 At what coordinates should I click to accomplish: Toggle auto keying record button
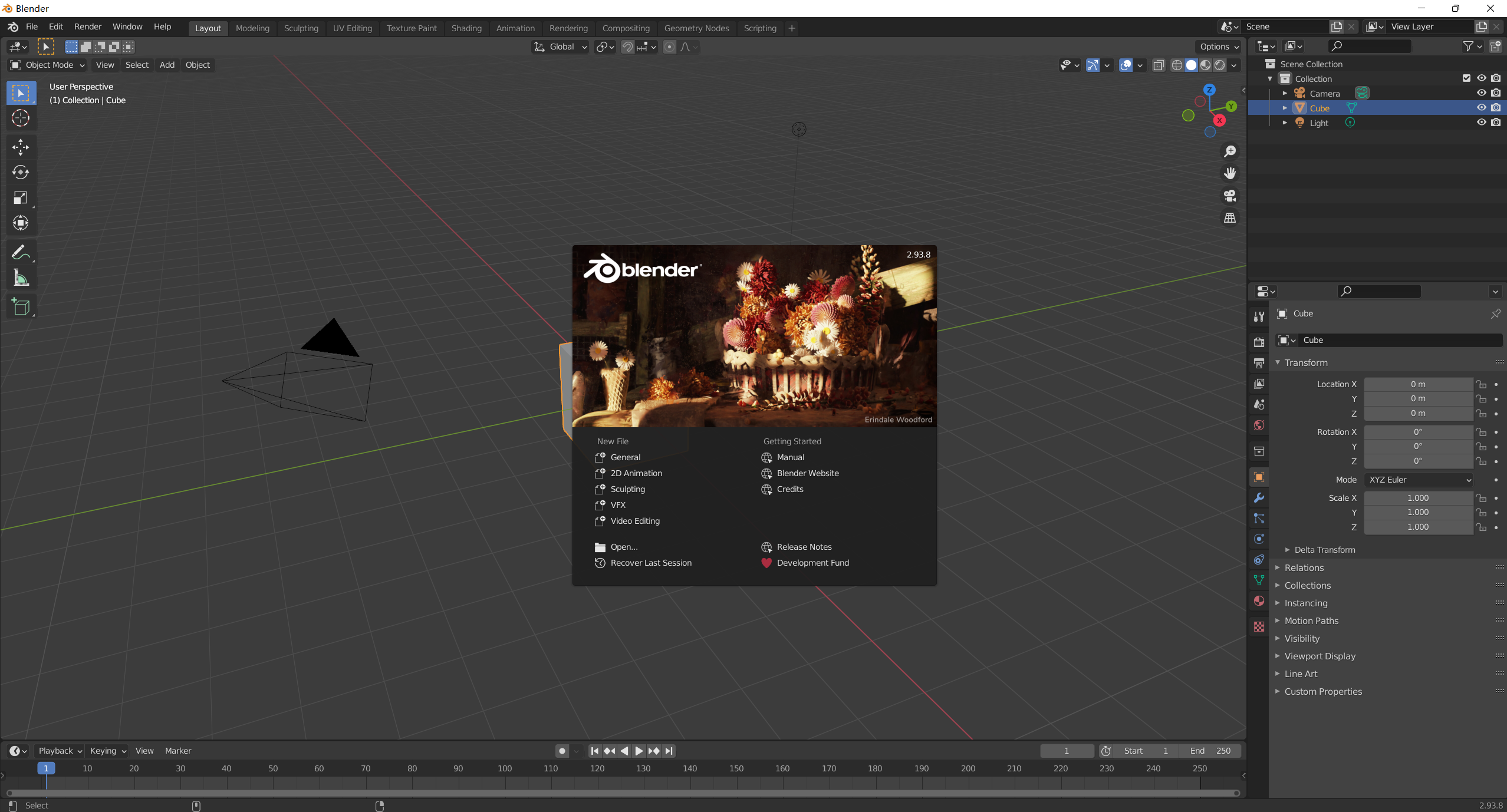tap(562, 751)
